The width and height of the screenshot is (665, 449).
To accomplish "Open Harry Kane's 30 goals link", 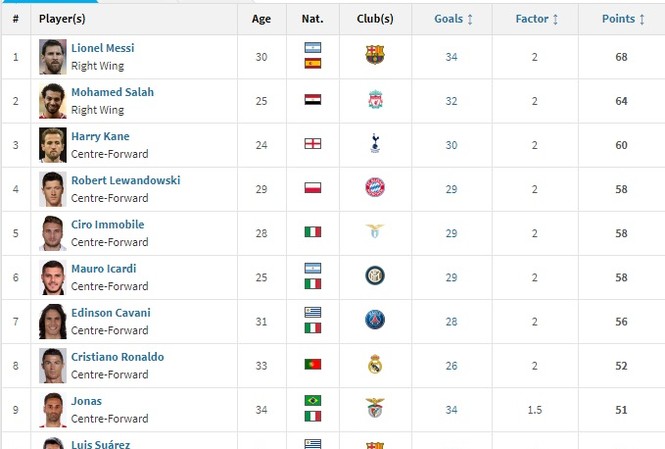I will (x=451, y=145).
